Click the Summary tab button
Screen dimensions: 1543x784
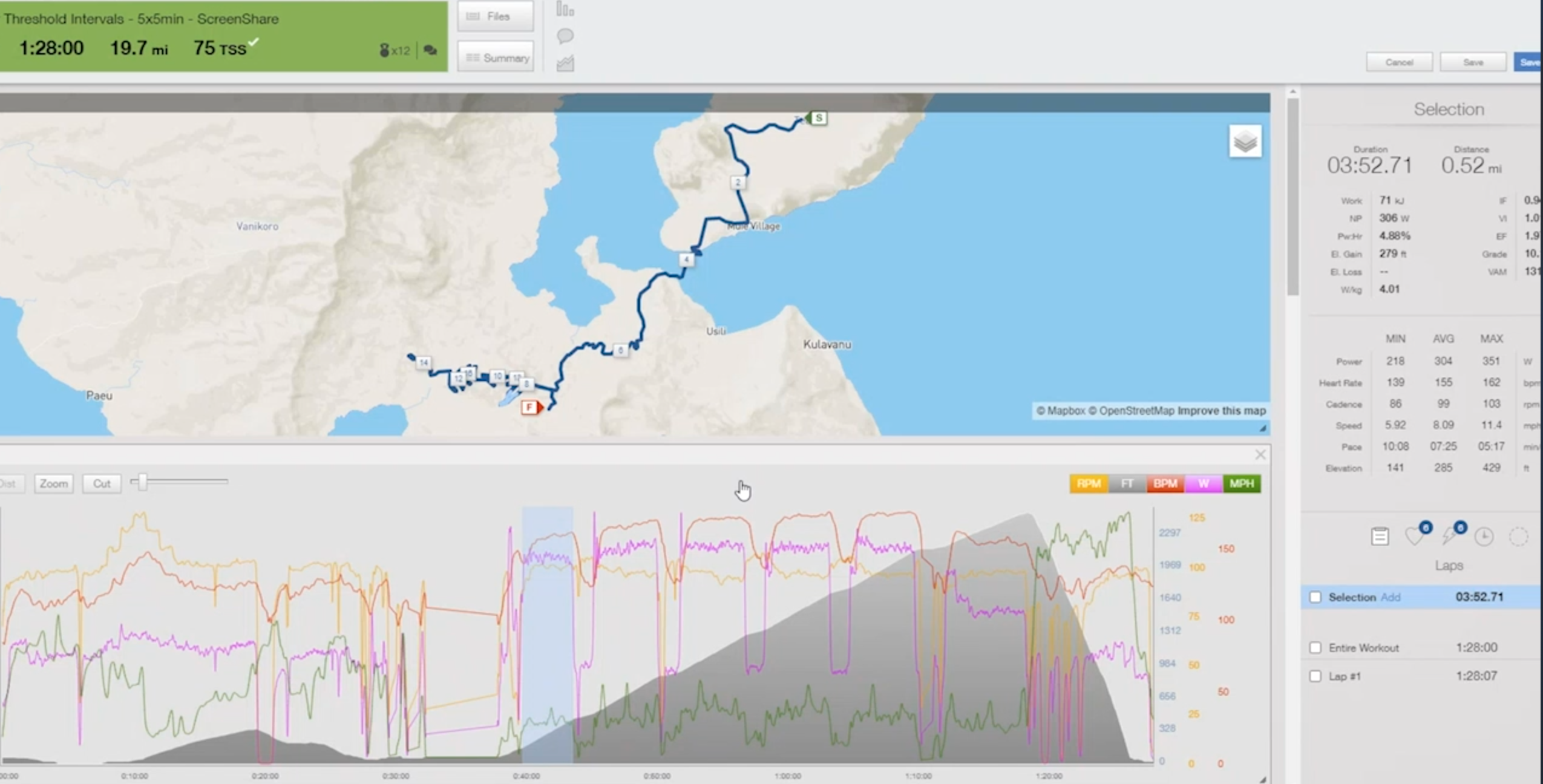(x=495, y=56)
